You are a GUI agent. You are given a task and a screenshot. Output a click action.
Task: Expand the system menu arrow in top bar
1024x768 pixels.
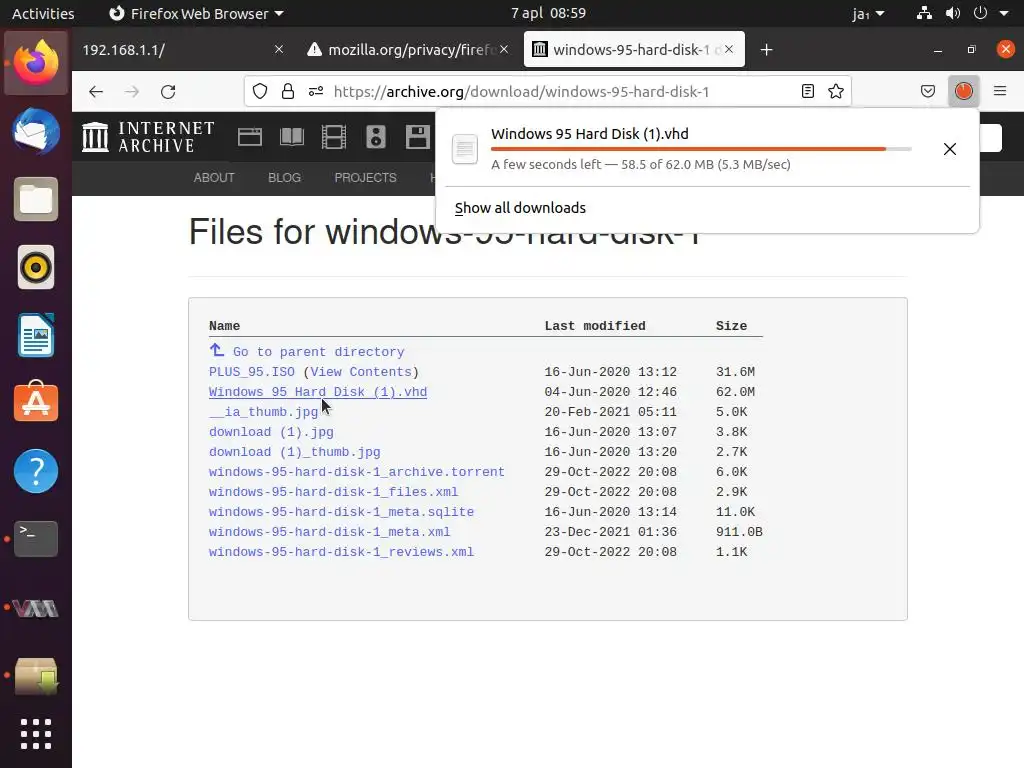[1004, 13]
